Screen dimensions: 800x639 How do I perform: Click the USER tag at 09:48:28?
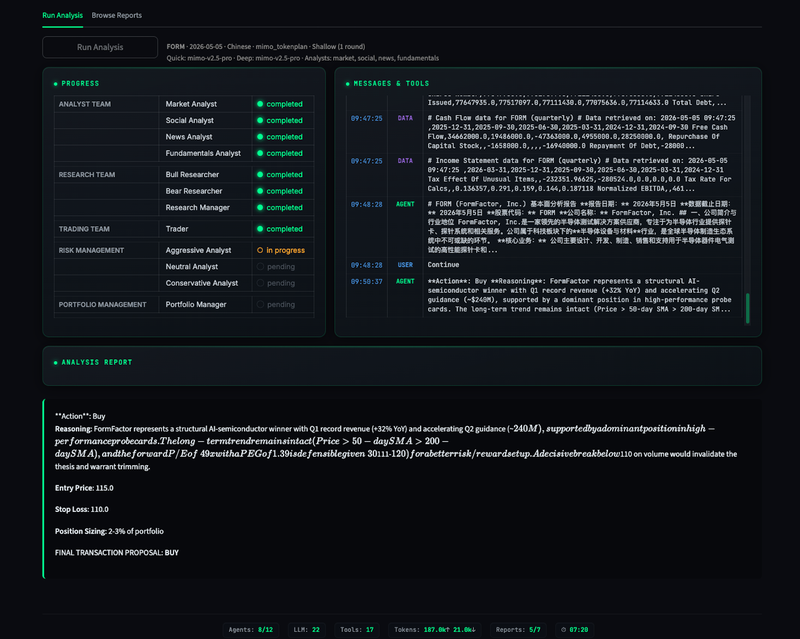tap(405, 265)
